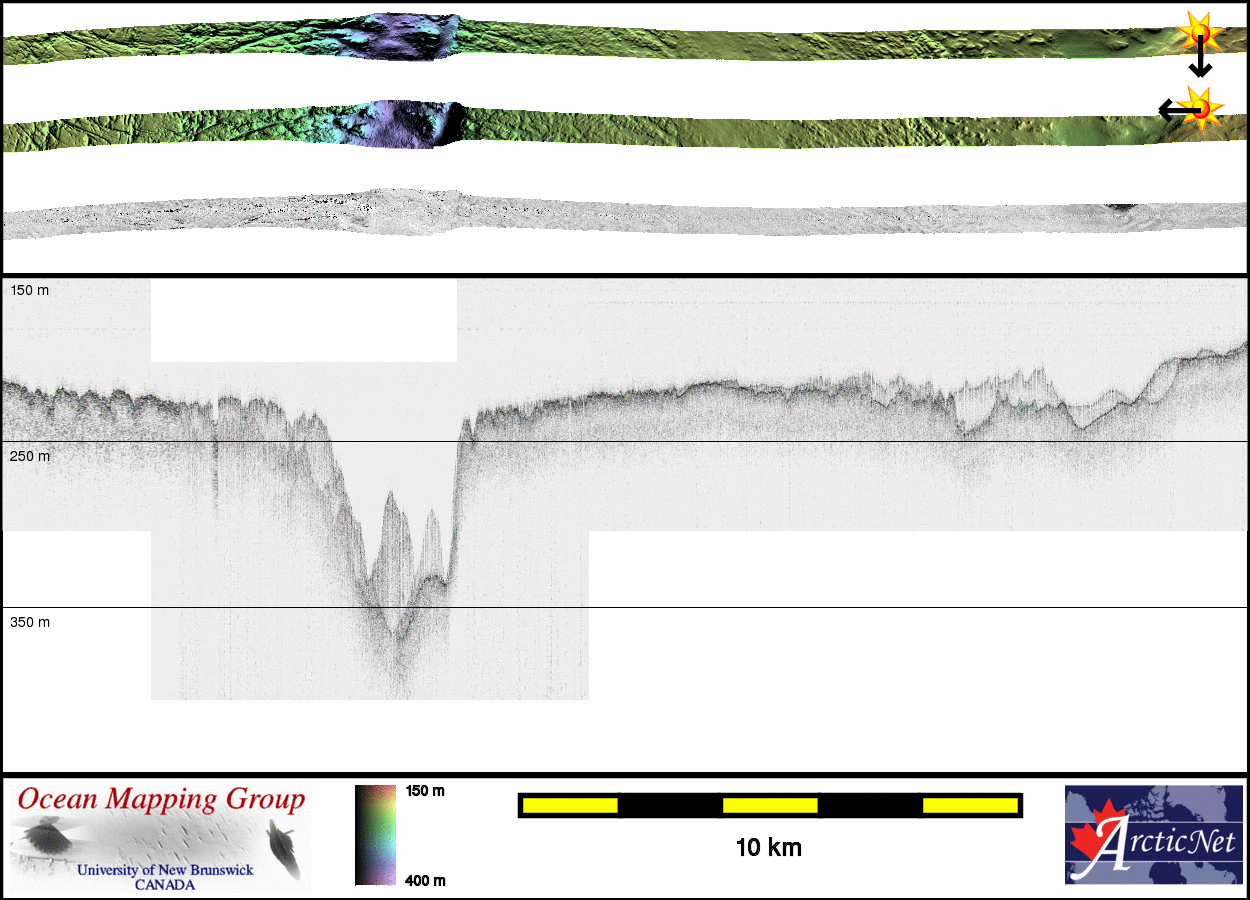This screenshot has width=1250, height=900.
Task: Select University of New Brunswick text
Action: tap(165, 870)
